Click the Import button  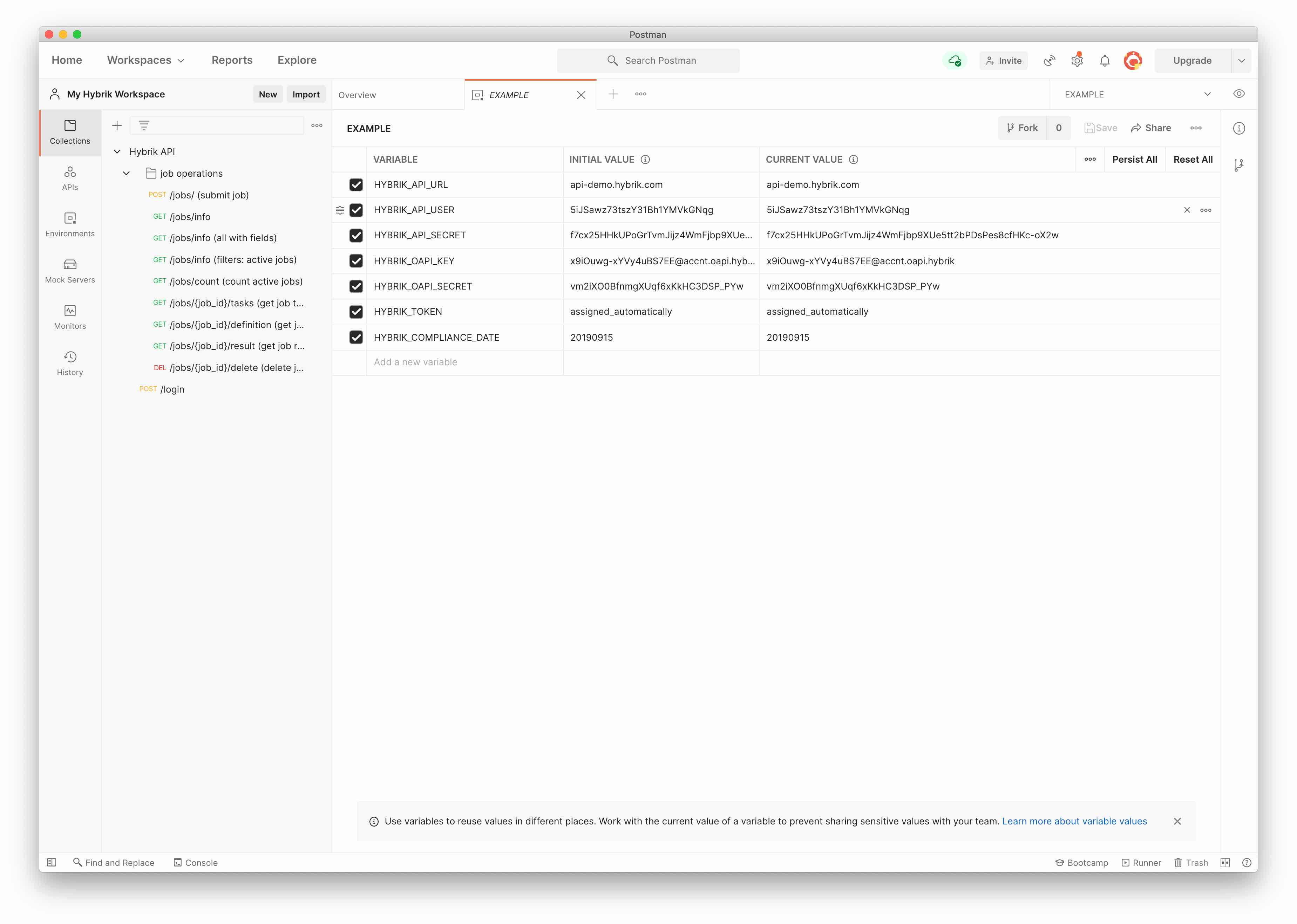tap(306, 94)
